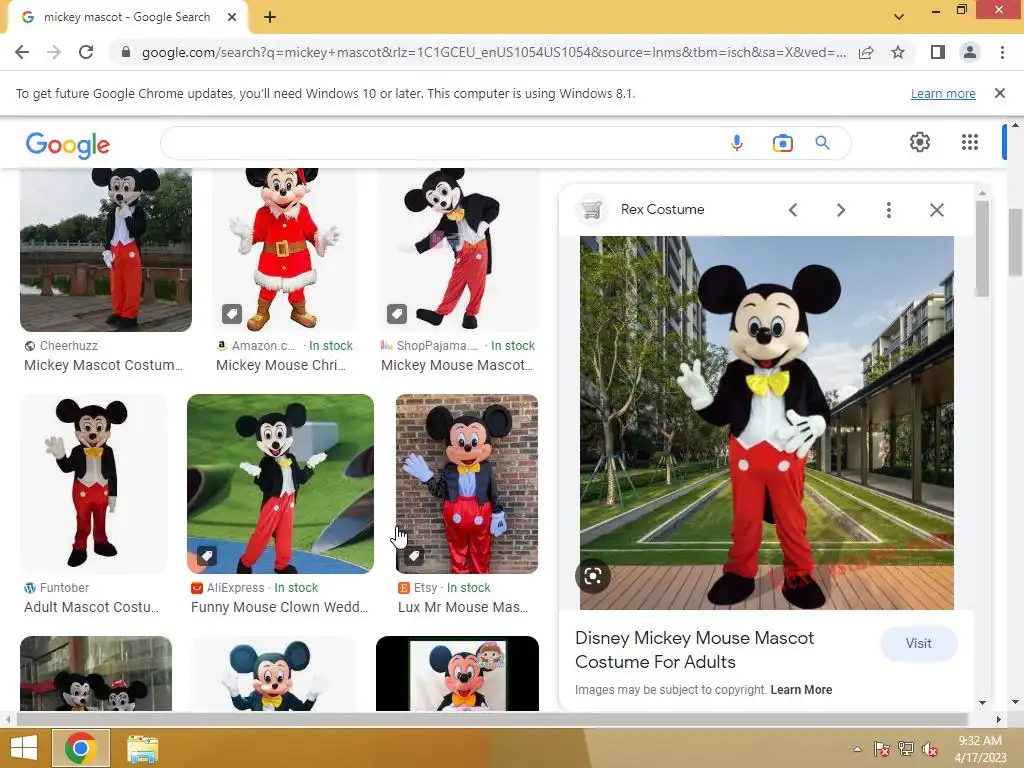Click the blue search magnifier
This screenshot has width=1024, height=768.
pyautogui.click(x=822, y=143)
